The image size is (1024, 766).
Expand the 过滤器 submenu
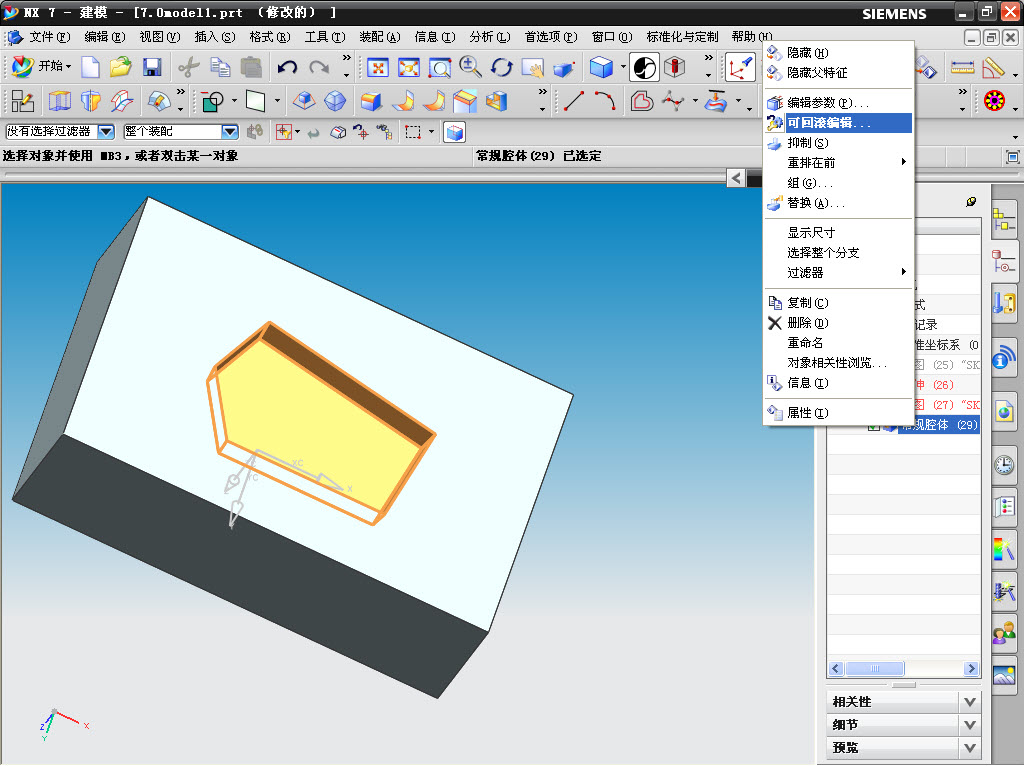pos(838,273)
